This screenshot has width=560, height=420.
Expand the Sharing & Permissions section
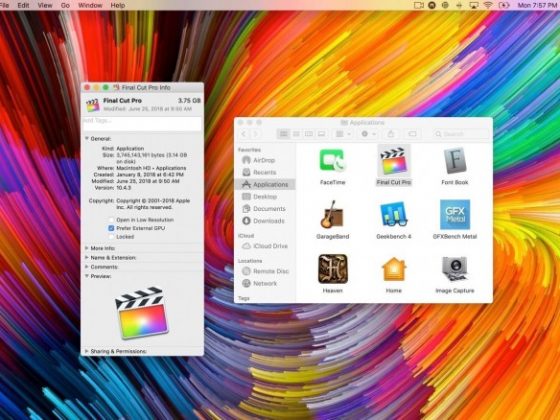[x=87, y=351]
